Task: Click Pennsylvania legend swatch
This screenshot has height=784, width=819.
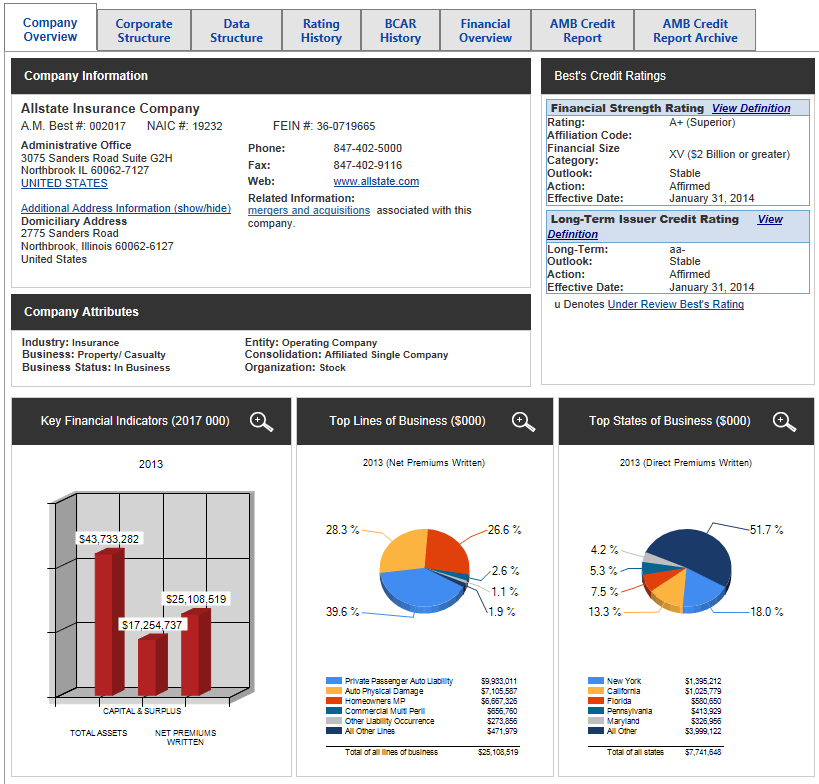Action: [596, 710]
